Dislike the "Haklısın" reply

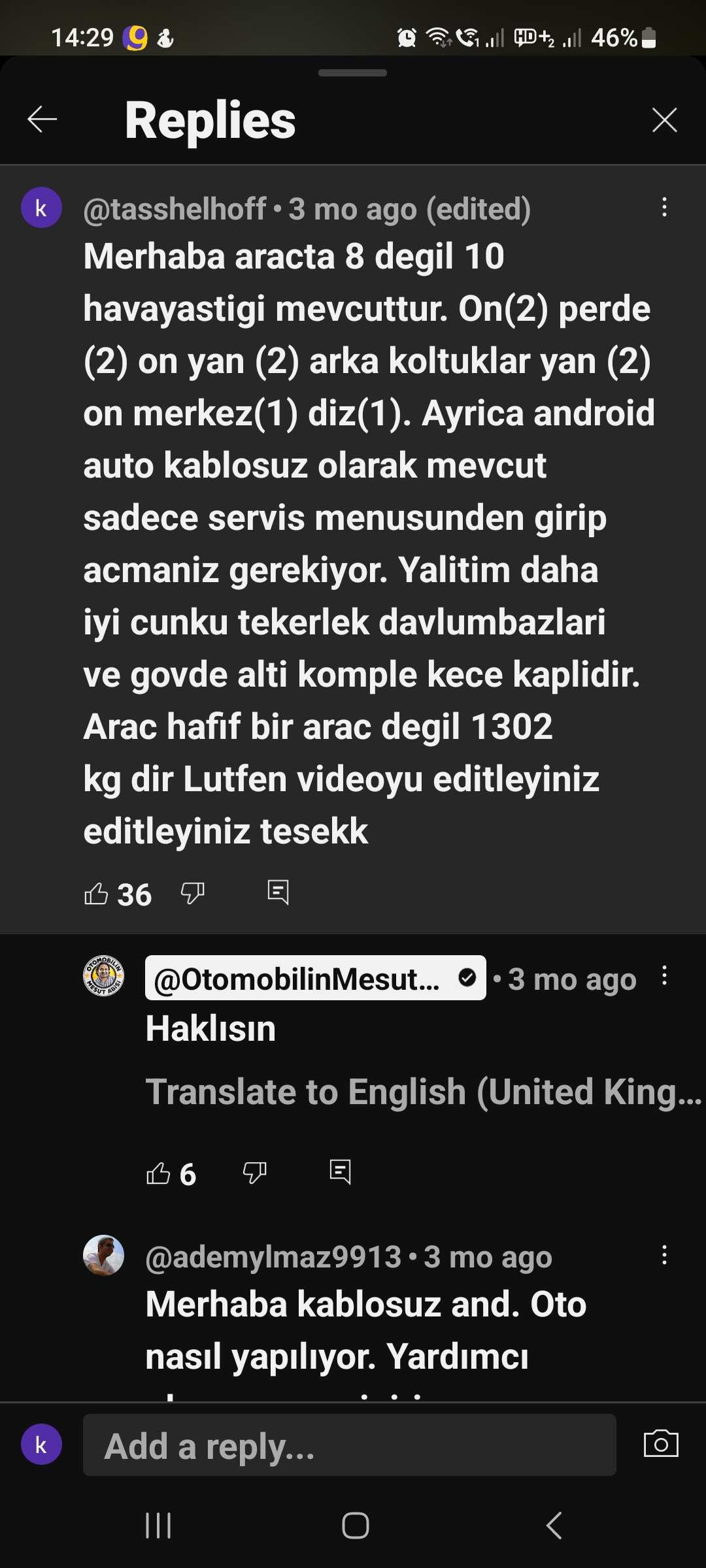point(254,1173)
